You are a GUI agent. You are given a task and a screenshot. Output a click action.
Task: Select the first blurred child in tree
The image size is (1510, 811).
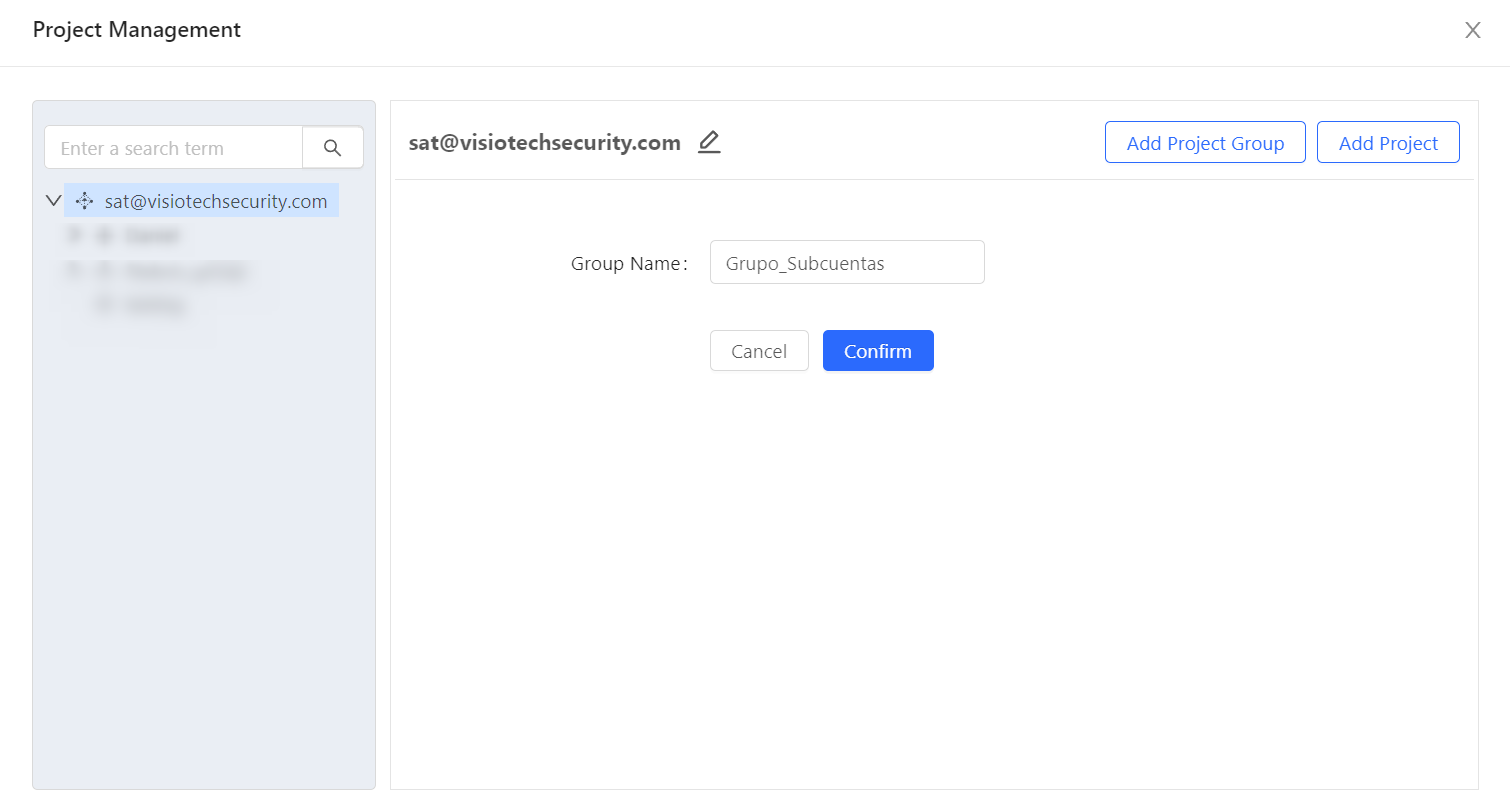(152, 236)
